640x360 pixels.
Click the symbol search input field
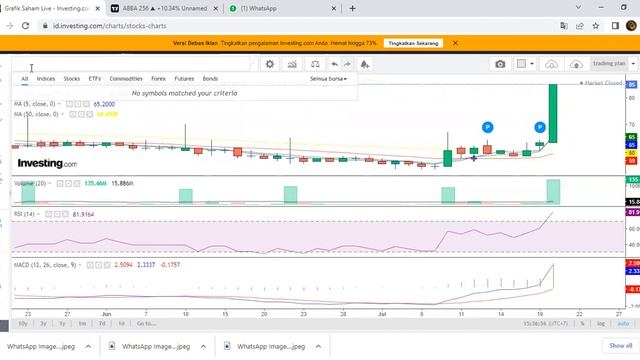point(131,64)
